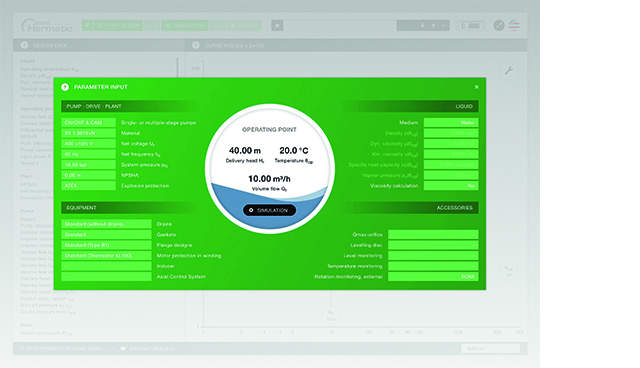This screenshot has width=640, height=368.
Task: Open the Drains dropdown set to Standard
Action: coord(106,224)
